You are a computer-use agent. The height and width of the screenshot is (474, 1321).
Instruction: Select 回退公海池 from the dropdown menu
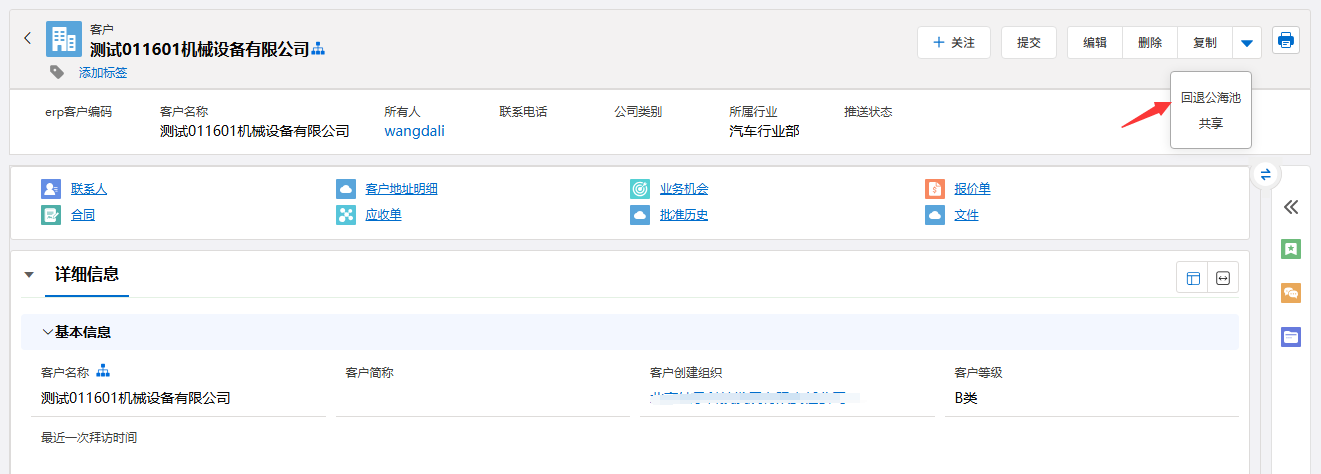pos(1210,98)
